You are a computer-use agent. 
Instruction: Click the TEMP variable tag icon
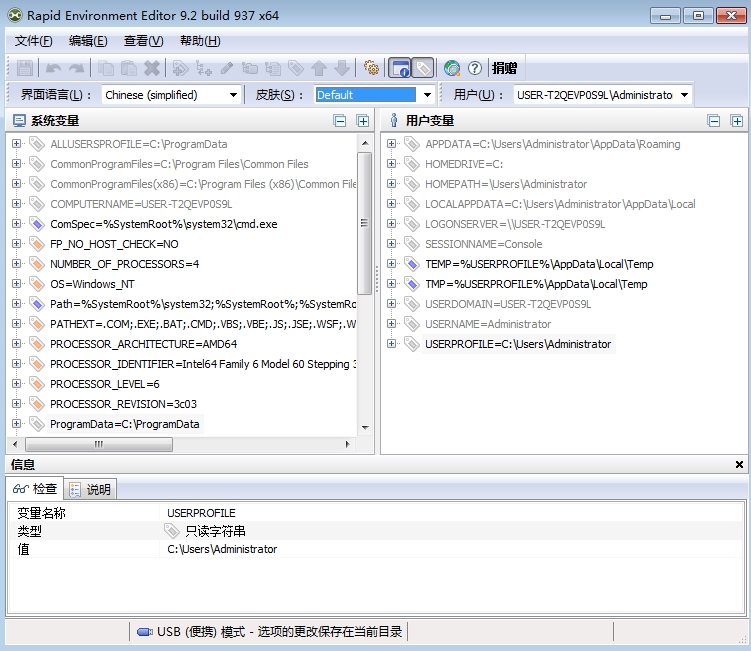coord(411,264)
